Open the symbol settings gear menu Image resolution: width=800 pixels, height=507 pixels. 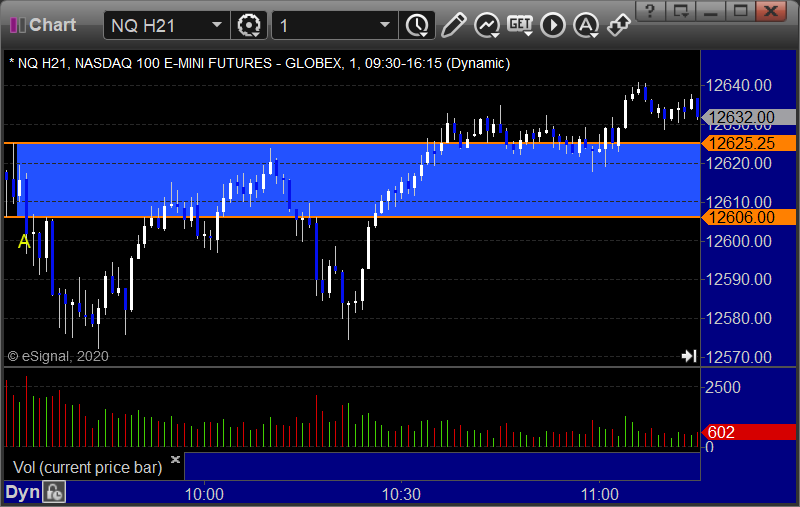click(249, 26)
